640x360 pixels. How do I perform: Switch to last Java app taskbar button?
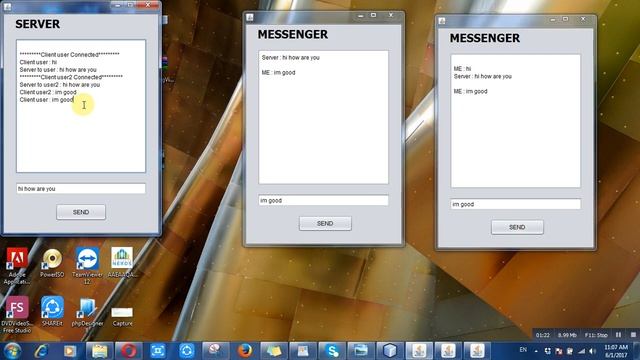coord(477,351)
